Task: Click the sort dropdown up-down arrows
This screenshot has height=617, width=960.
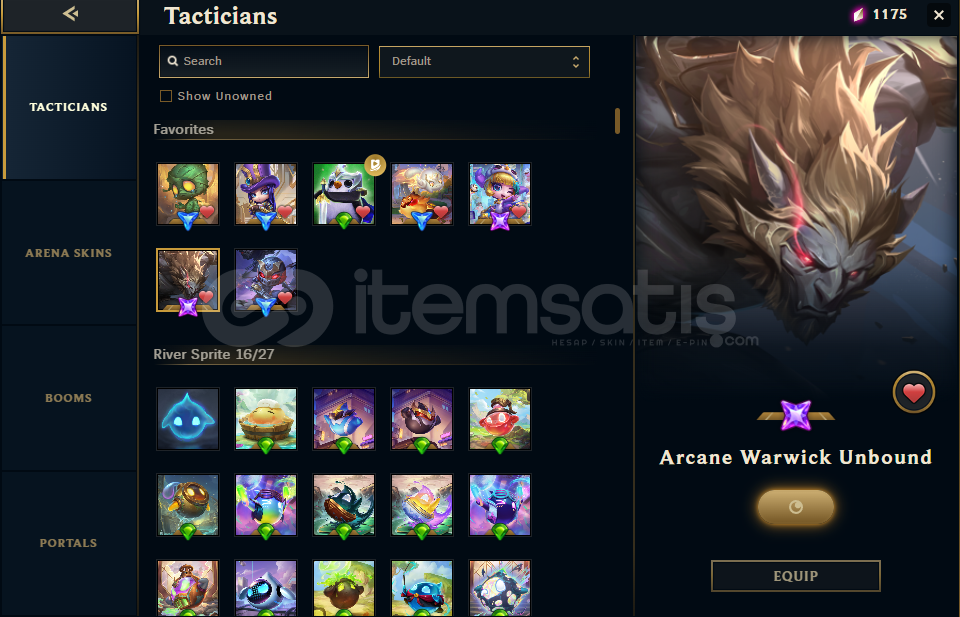Action: (x=576, y=62)
